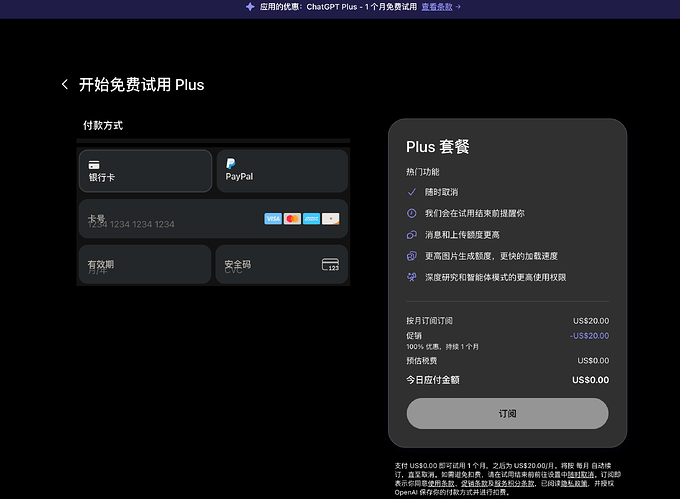680x499 pixels.
Task: Click the clock icon beside 我们会在试用结束前提醒你
Action: (412, 213)
